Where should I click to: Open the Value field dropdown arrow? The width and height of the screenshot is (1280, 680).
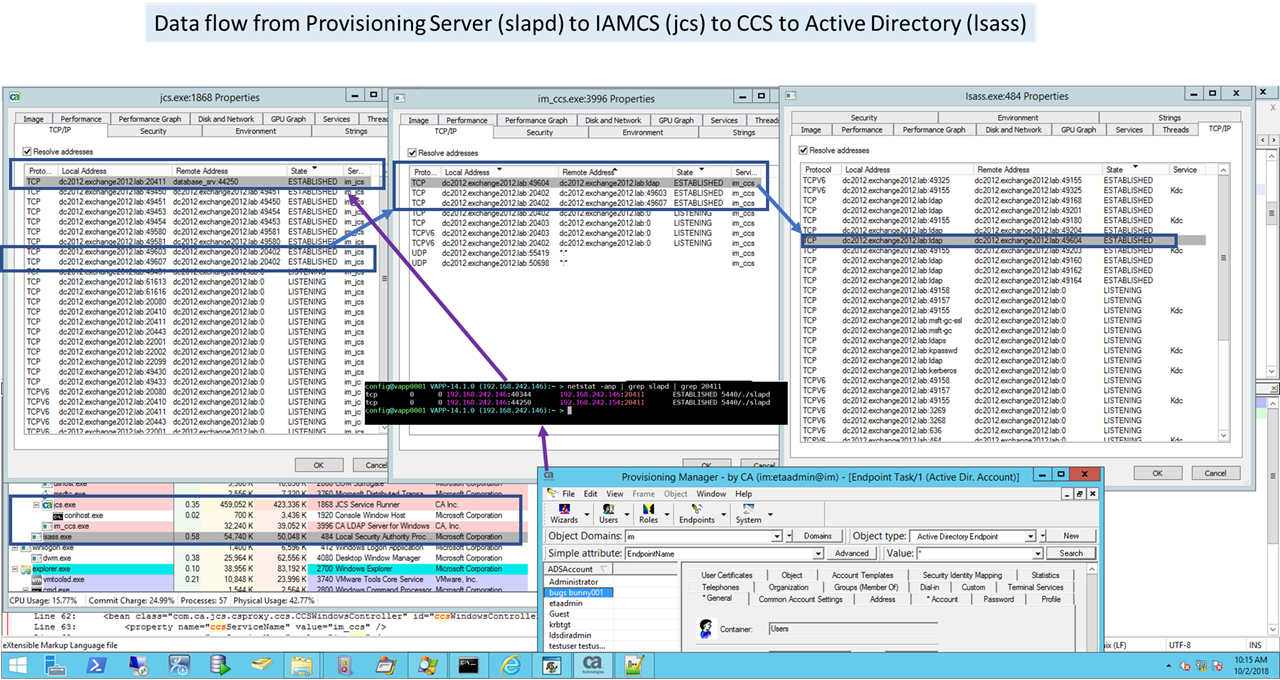coord(1040,553)
